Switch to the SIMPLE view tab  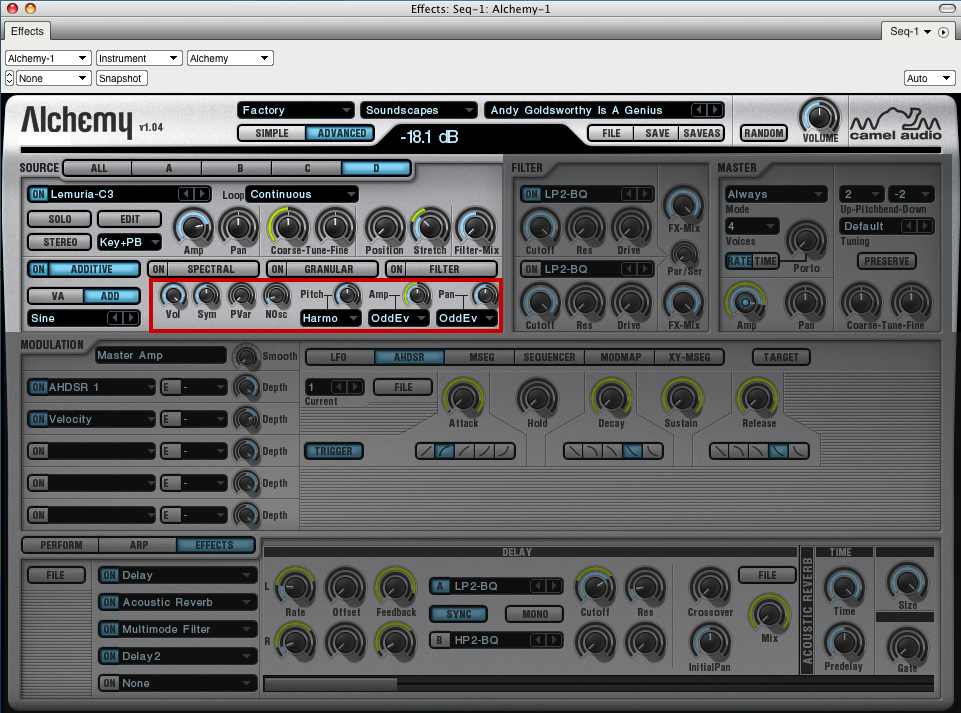tap(272, 133)
